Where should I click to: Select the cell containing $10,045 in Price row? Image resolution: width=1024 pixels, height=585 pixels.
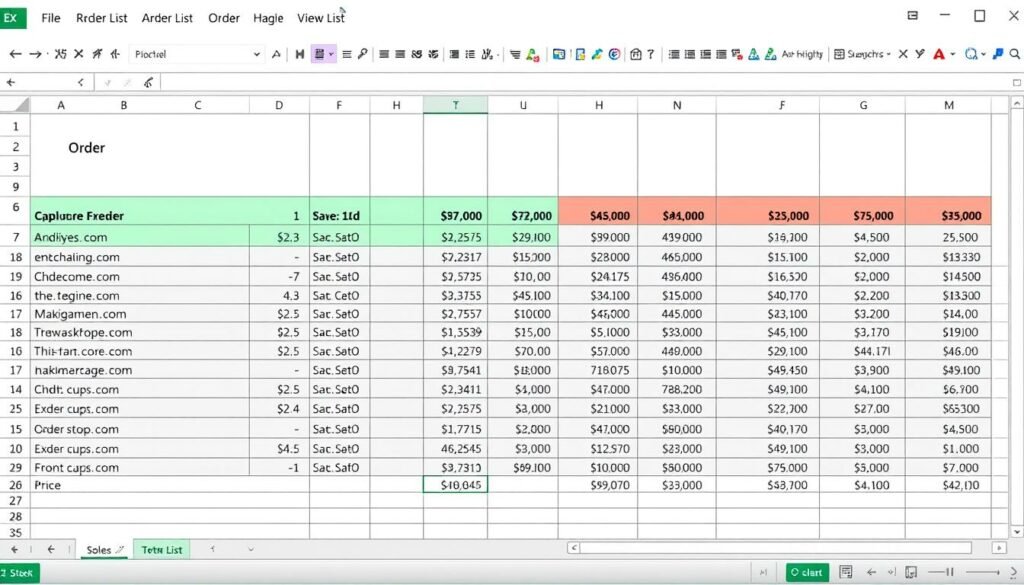point(455,485)
